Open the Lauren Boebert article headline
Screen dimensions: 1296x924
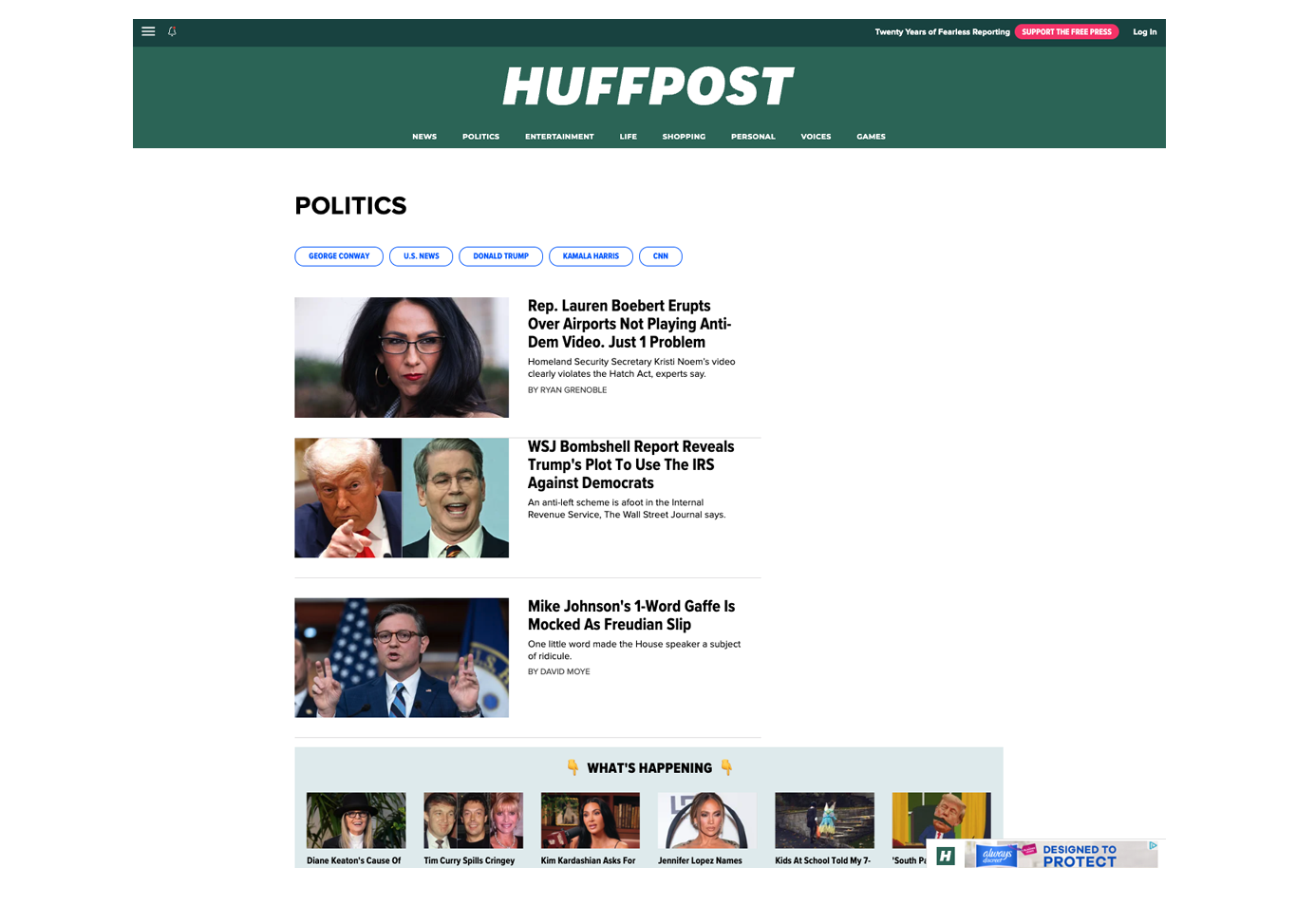(629, 324)
